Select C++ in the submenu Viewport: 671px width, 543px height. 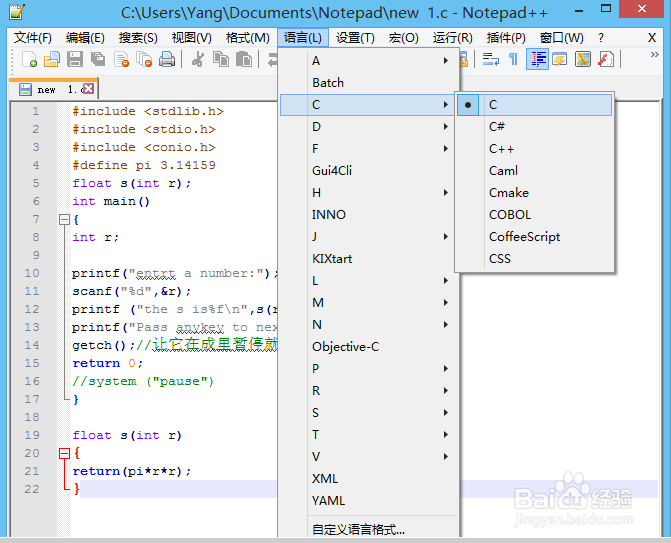(534, 149)
